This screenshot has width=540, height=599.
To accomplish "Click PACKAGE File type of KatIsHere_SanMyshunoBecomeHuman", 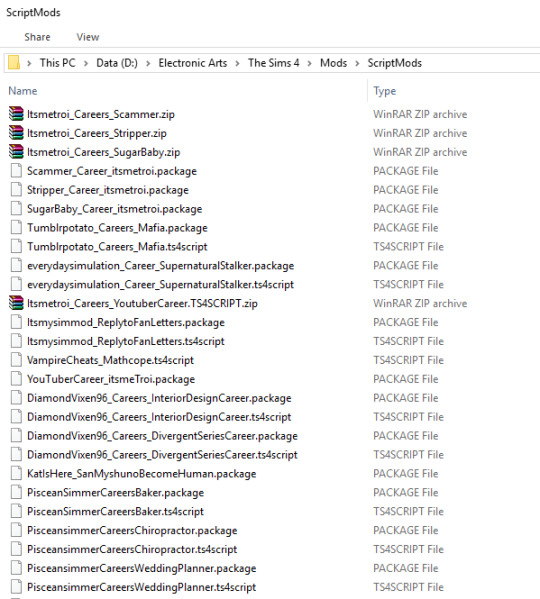I will click(406, 473).
